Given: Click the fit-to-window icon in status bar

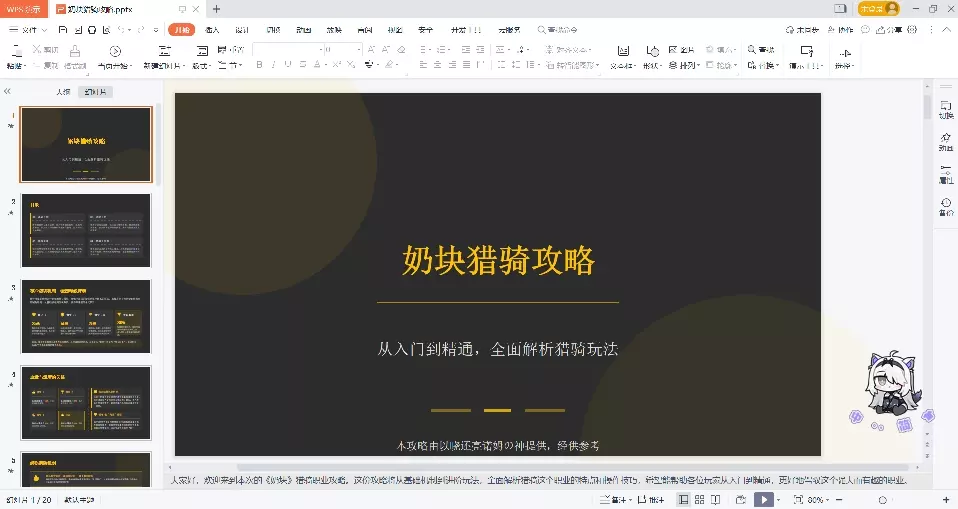Looking at the screenshot, I should (798, 500).
